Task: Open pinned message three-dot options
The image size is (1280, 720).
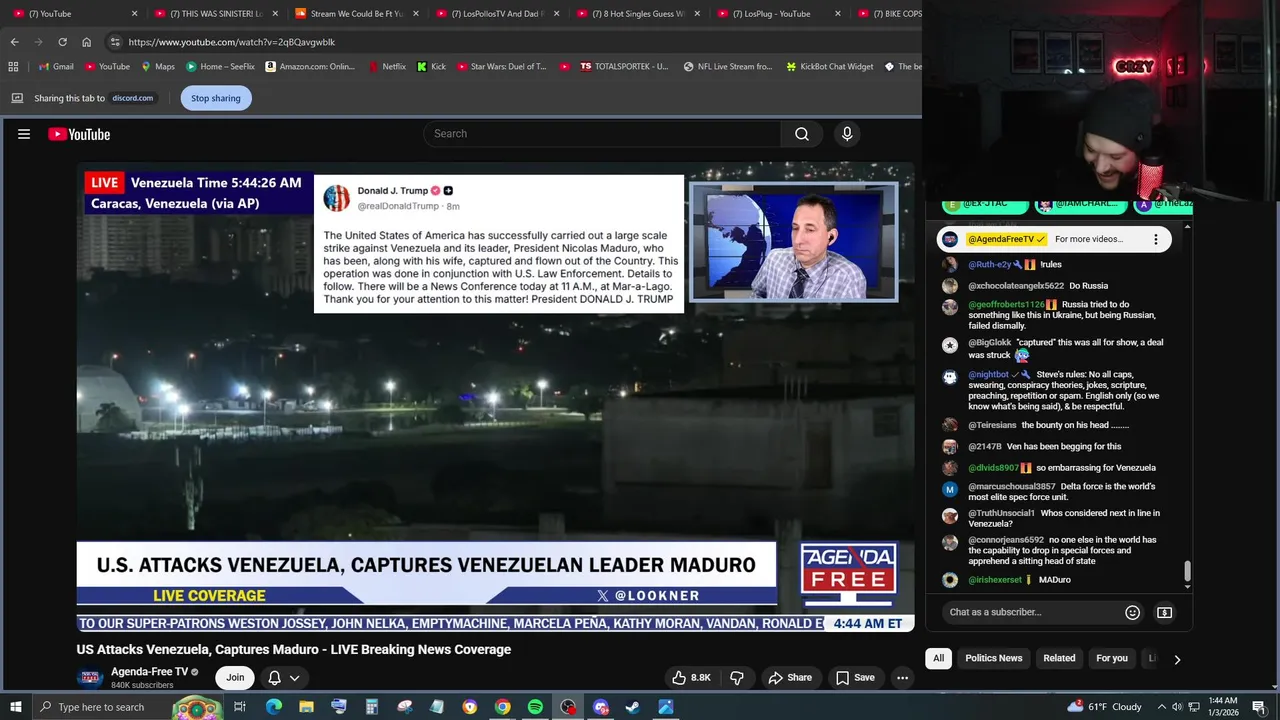Action: 1156,239
